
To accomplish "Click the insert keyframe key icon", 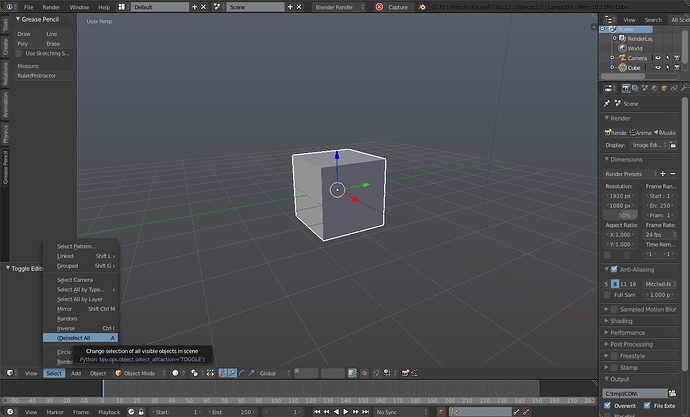I will 516,412.
